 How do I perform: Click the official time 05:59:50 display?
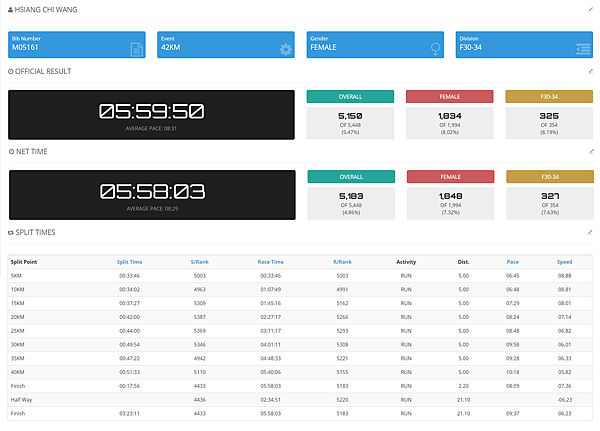click(x=151, y=111)
